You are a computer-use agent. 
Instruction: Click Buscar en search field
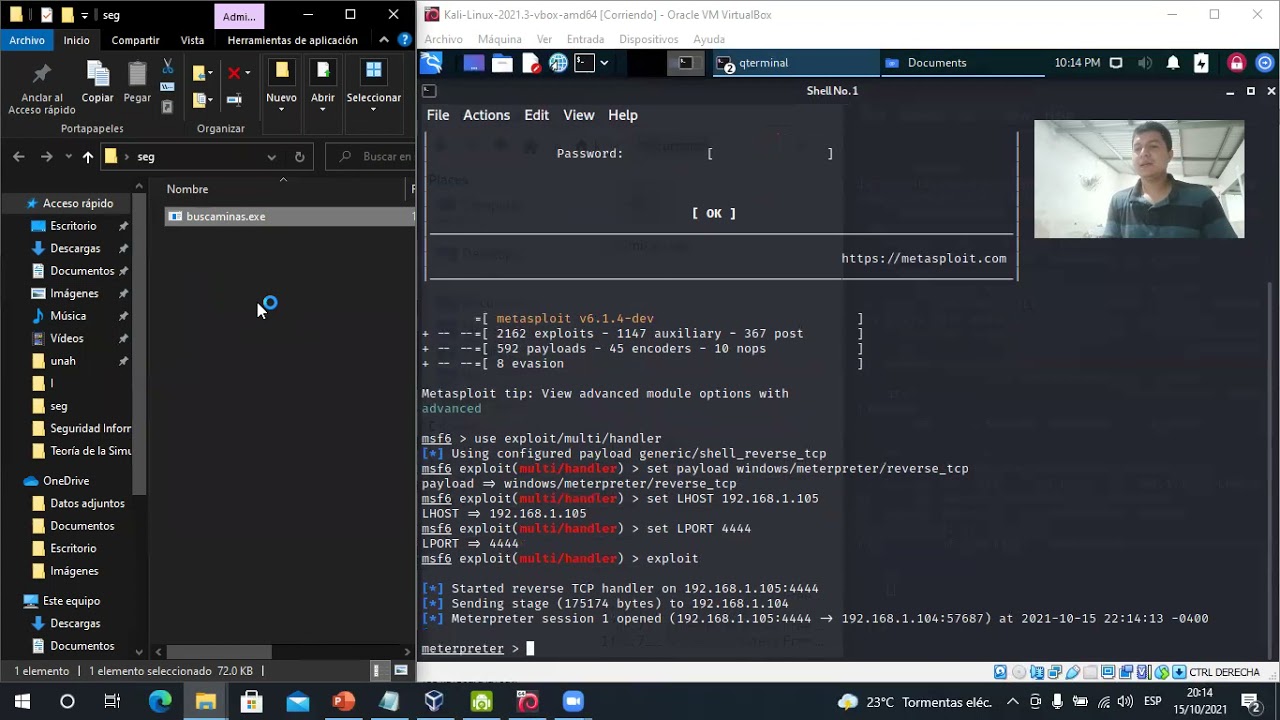click(x=373, y=157)
